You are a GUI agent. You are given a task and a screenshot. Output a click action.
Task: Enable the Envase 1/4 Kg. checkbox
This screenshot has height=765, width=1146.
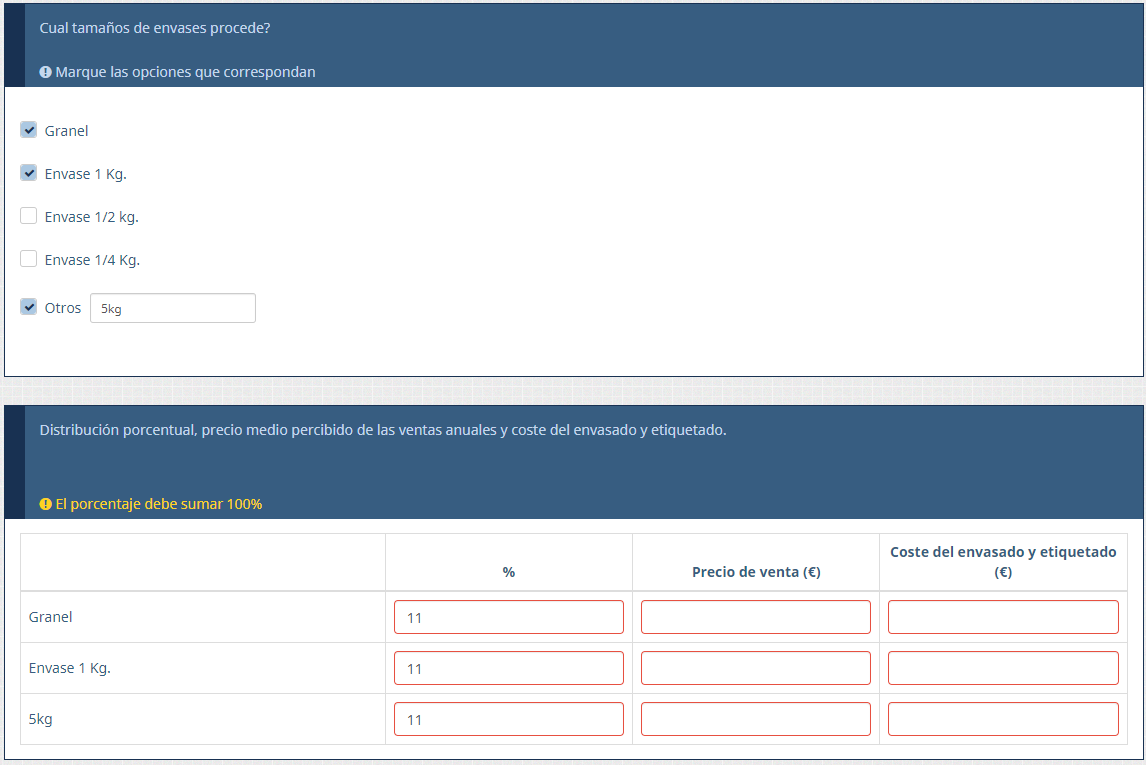point(29,259)
